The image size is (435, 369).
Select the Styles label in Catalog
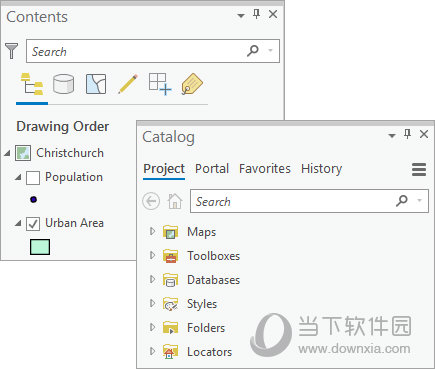[x=202, y=304]
